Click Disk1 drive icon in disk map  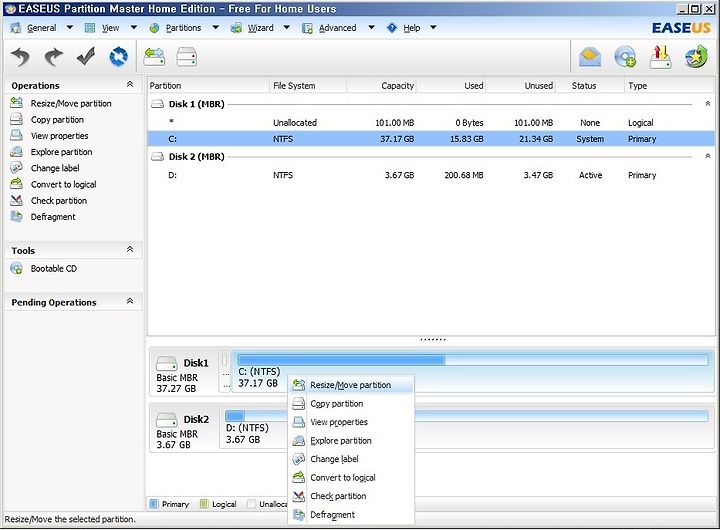click(166, 363)
